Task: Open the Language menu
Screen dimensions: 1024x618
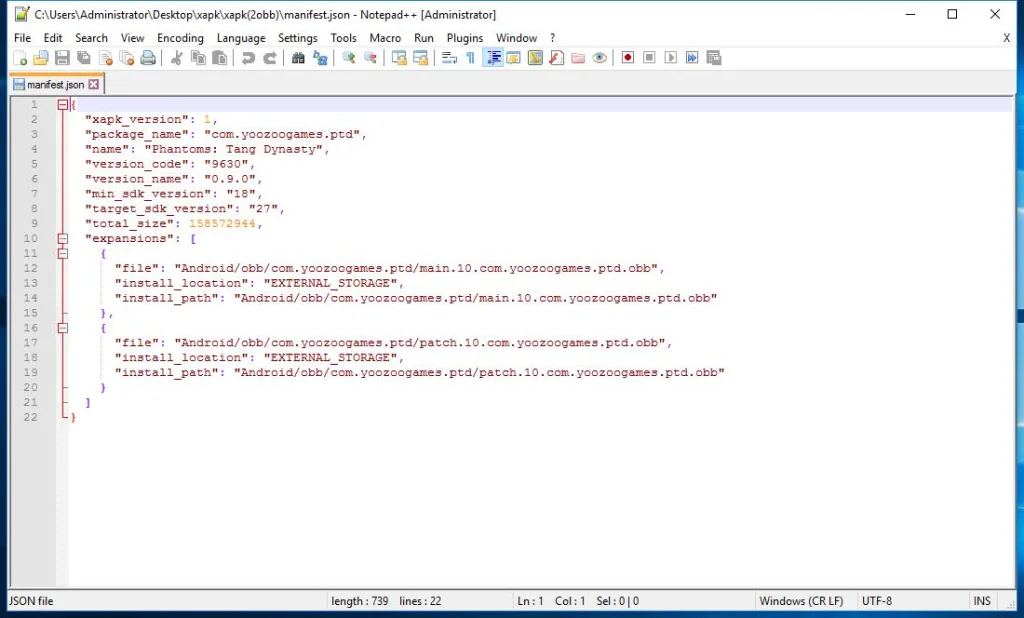Action: click(x=241, y=38)
